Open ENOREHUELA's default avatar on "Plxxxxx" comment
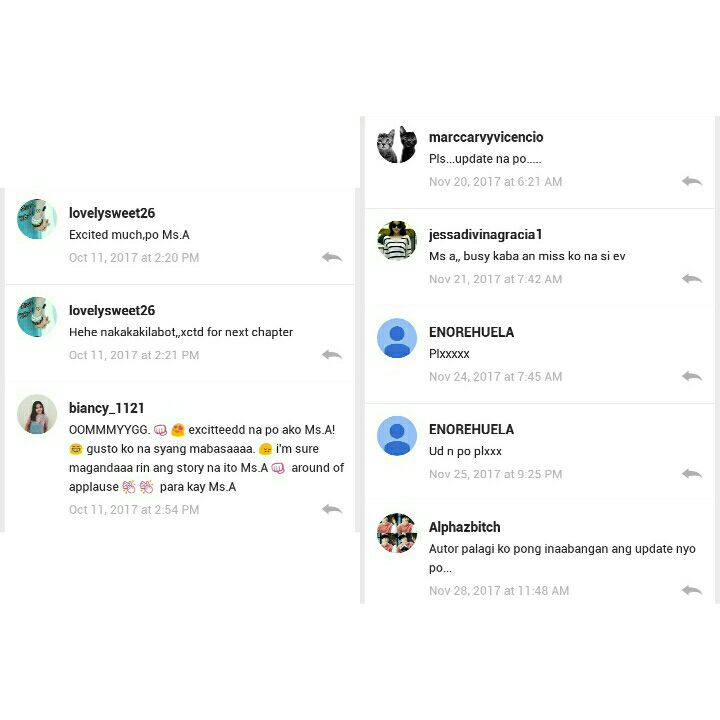Screen dimensions: 720x720 pos(397,338)
